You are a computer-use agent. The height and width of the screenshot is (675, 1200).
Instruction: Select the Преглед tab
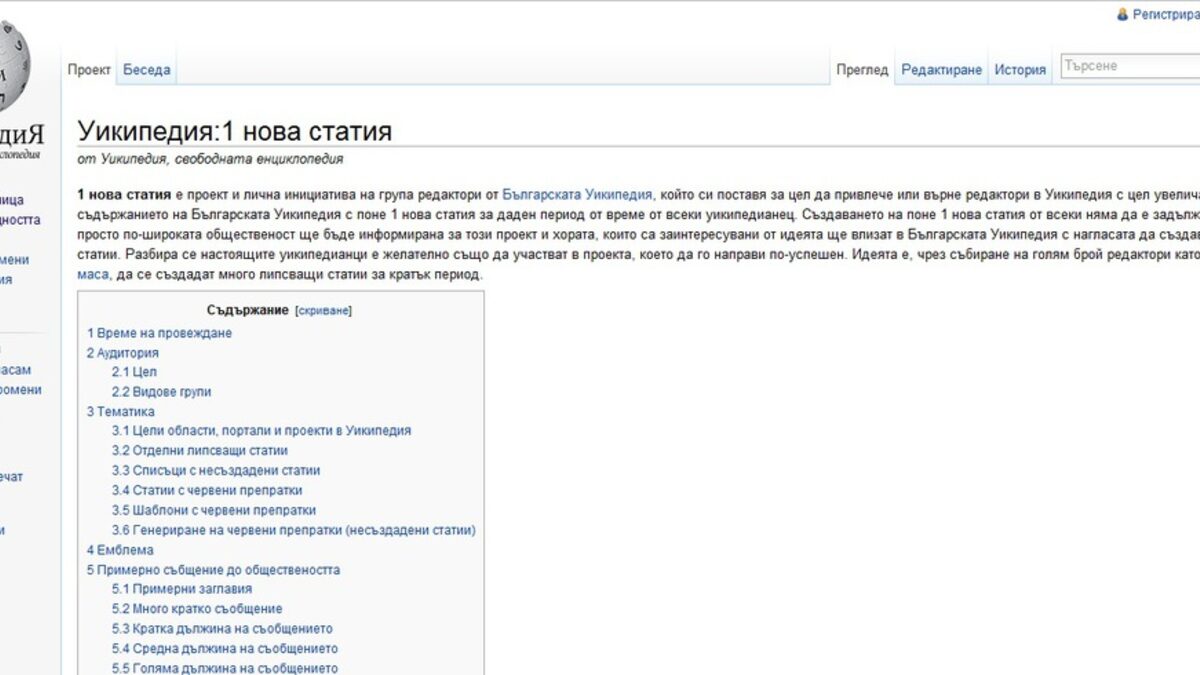(x=862, y=70)
